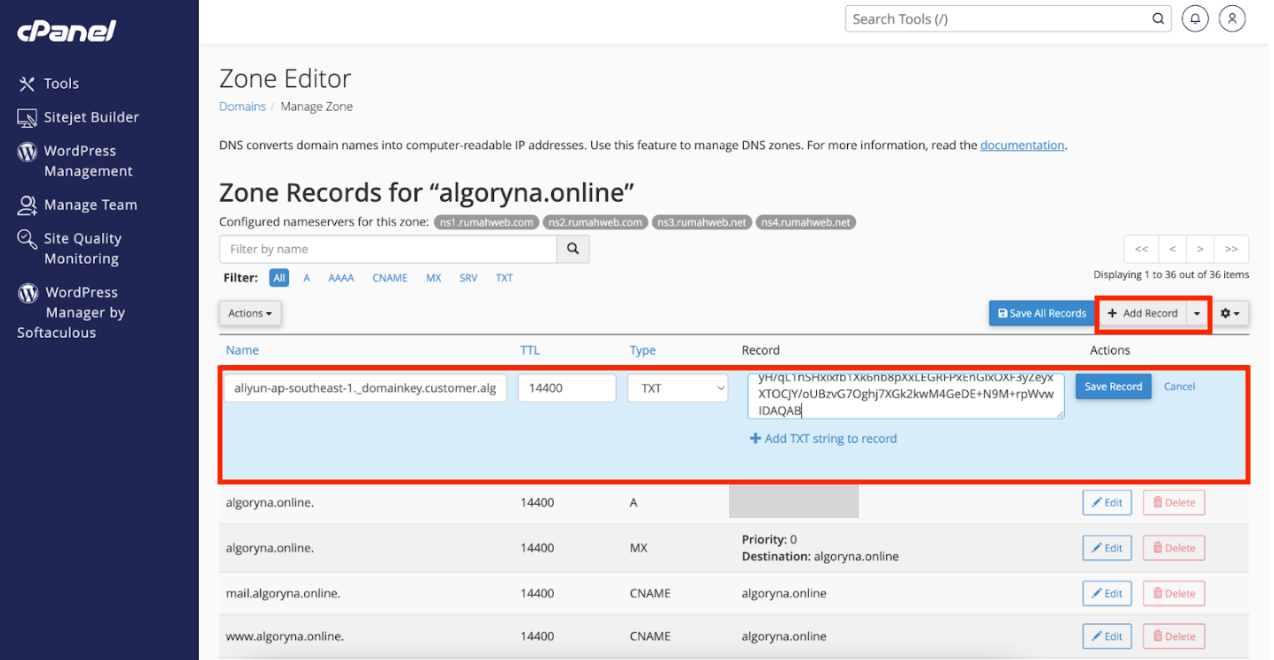Open the notifications bell

1194,19
